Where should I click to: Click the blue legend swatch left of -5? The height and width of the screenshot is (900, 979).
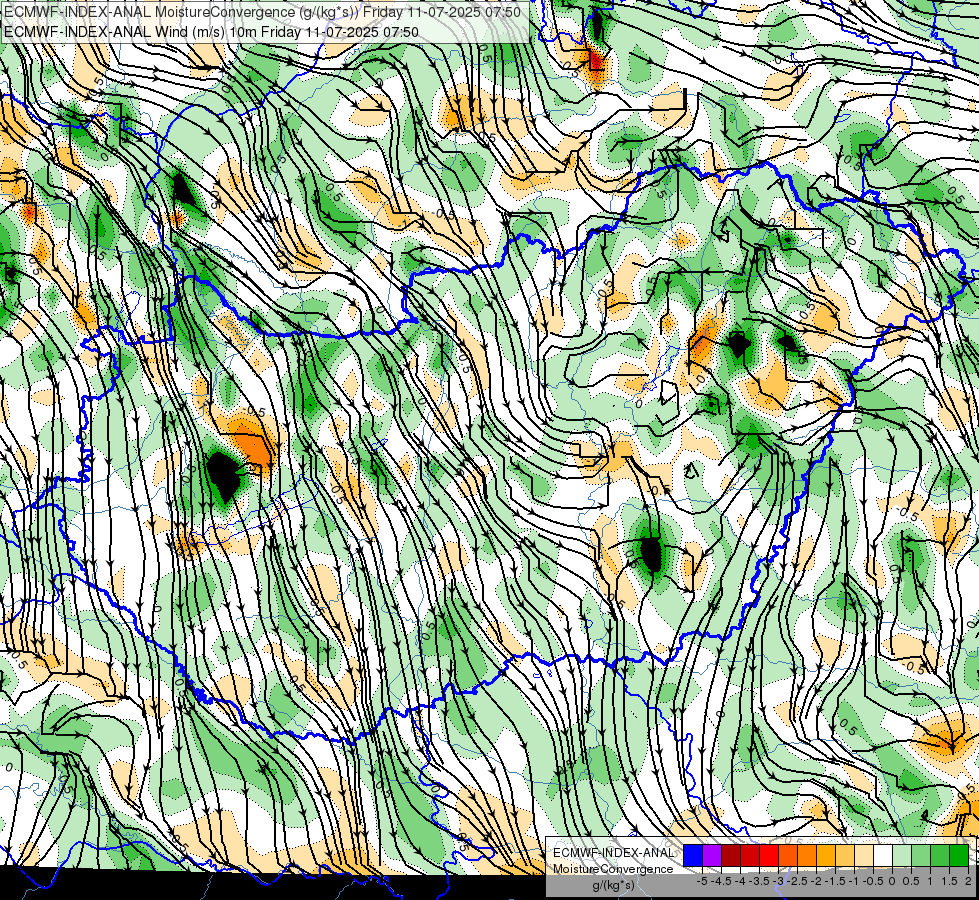pyautogui.click(x=693, y=855)
